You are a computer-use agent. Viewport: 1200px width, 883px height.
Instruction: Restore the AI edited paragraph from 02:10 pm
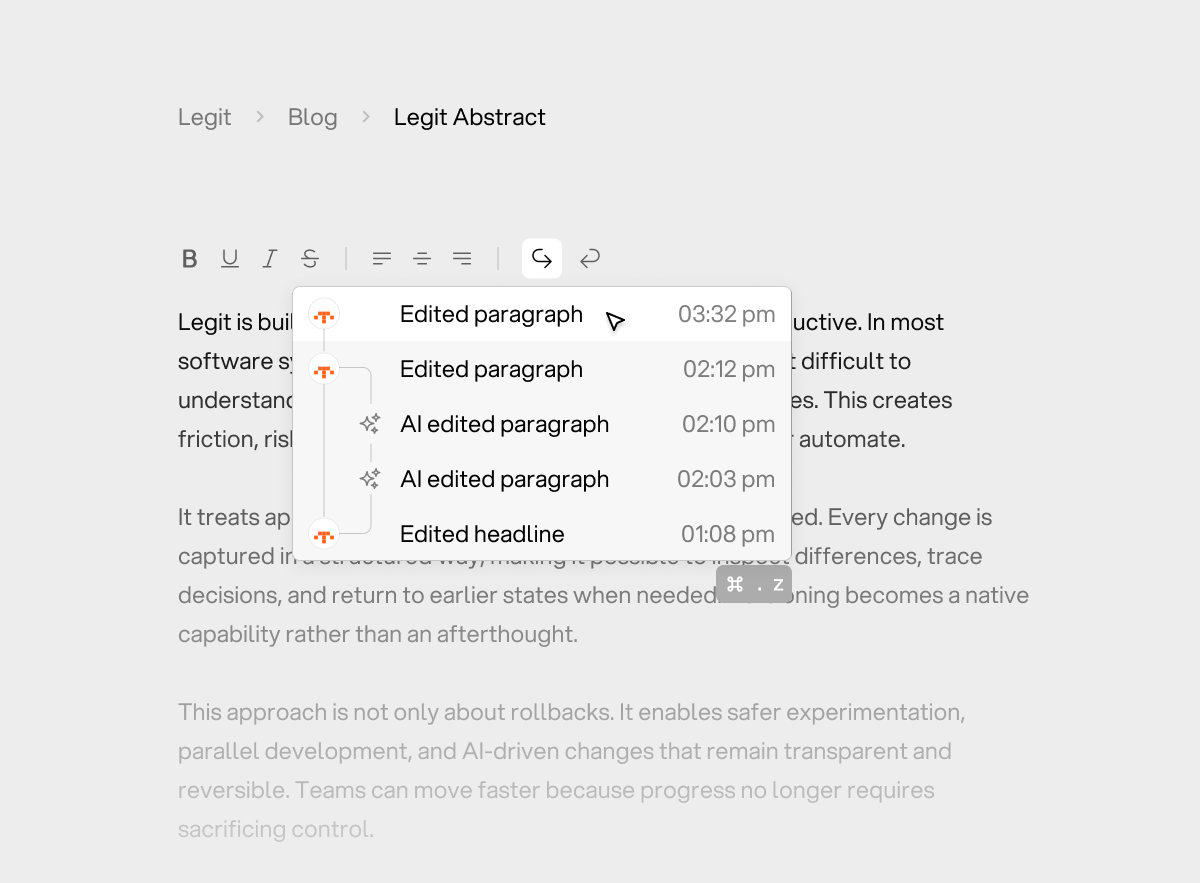coord(504,424)
